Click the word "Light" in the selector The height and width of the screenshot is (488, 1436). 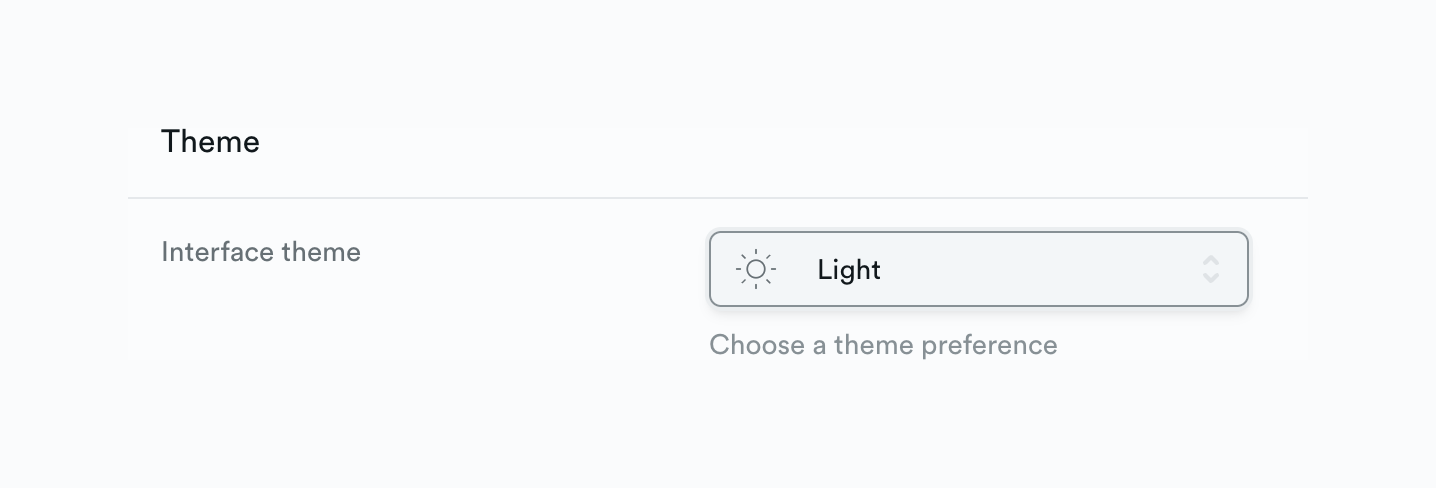[849, 270]
